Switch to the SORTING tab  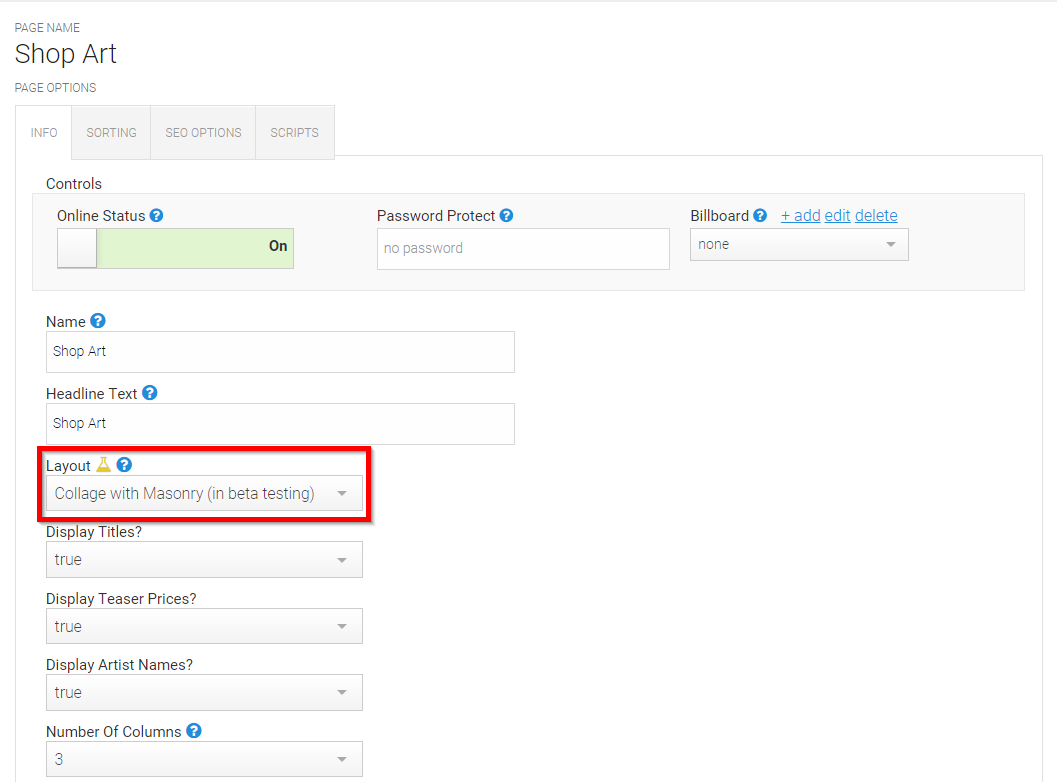pos(111,133)
